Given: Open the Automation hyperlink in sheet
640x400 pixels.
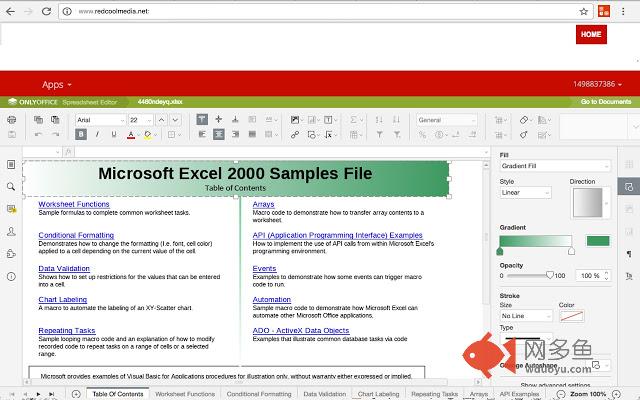Looking at the screenshot, I should pos(271,299).
